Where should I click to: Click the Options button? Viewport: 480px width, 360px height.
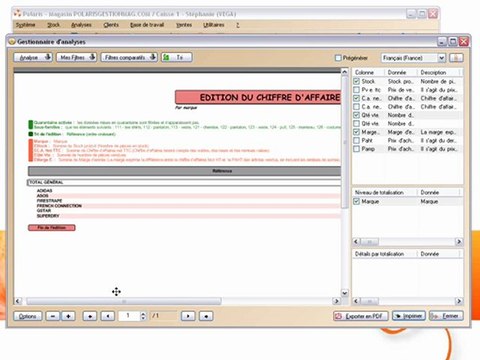point(28,316)
